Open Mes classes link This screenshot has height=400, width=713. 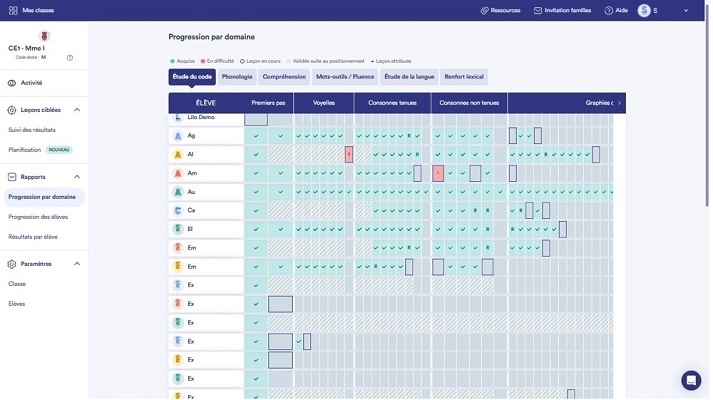[38, 10]
